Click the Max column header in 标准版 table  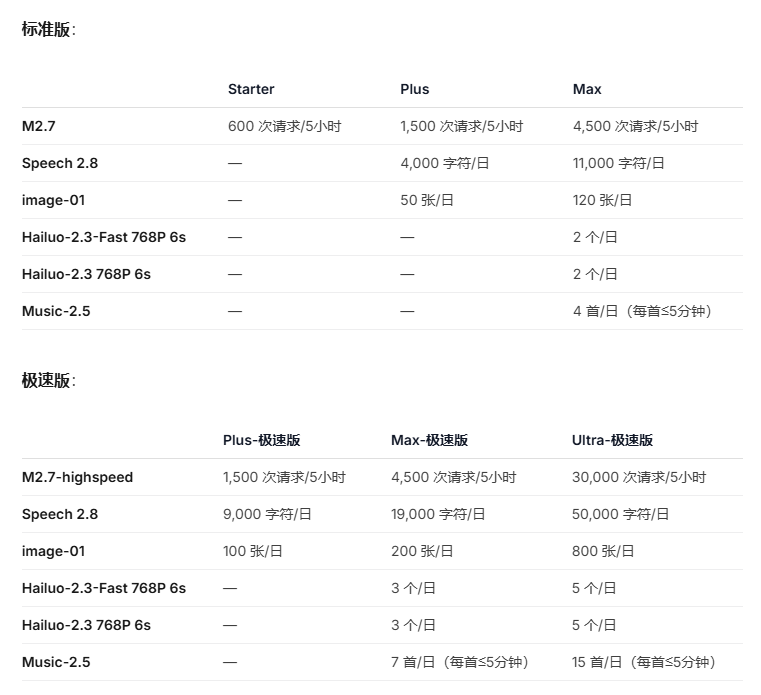click(587, 90)
